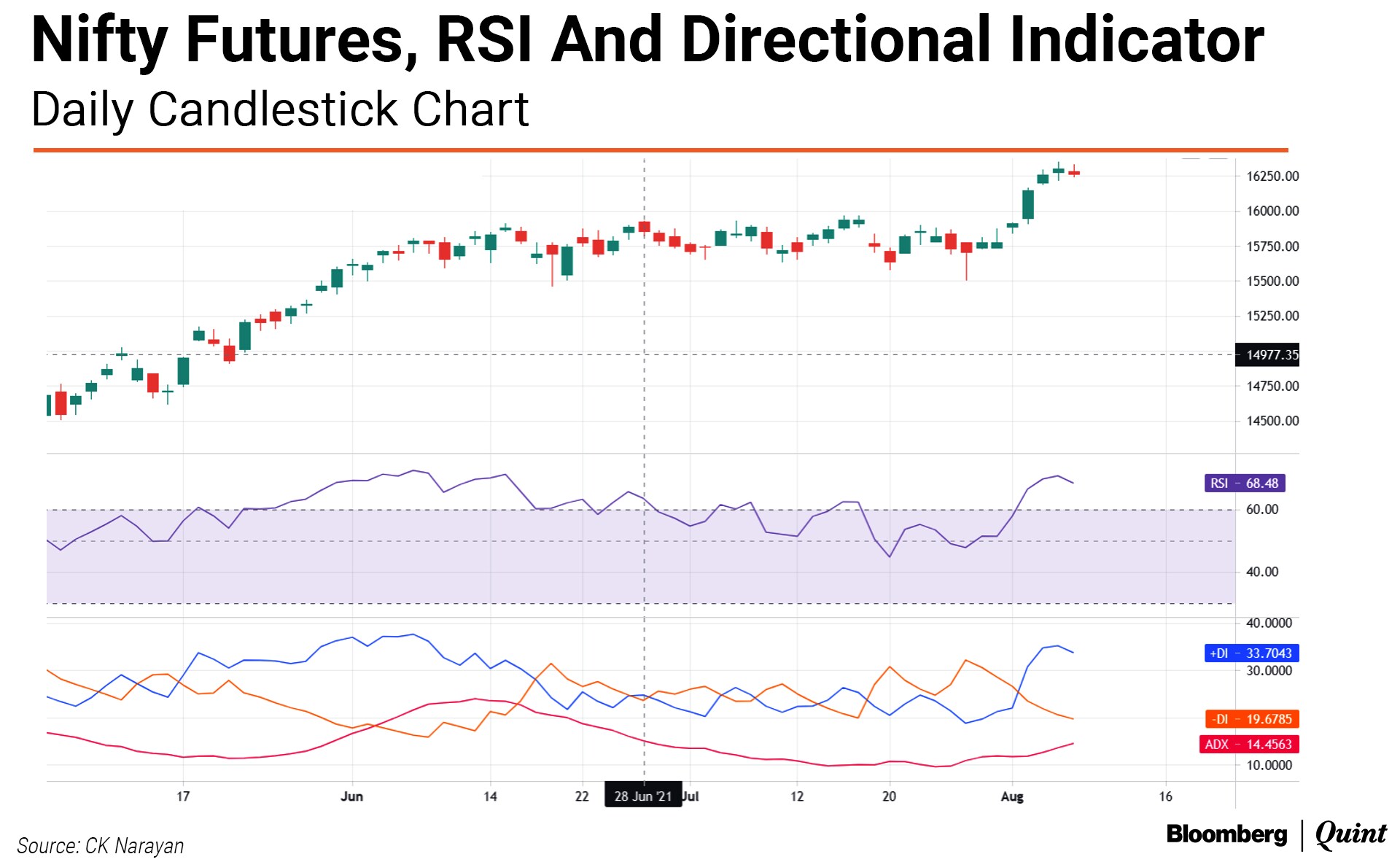Click the 28 Jun '21 date marker
1400x862 pixels.
coord(642,796)
